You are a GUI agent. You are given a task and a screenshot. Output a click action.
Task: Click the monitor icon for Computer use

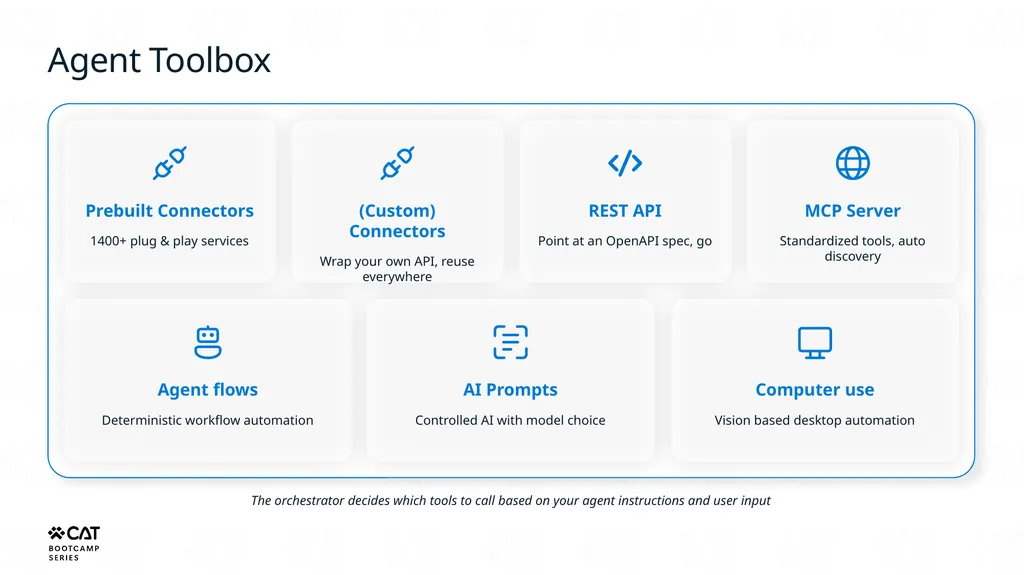(x=815, y=343)
